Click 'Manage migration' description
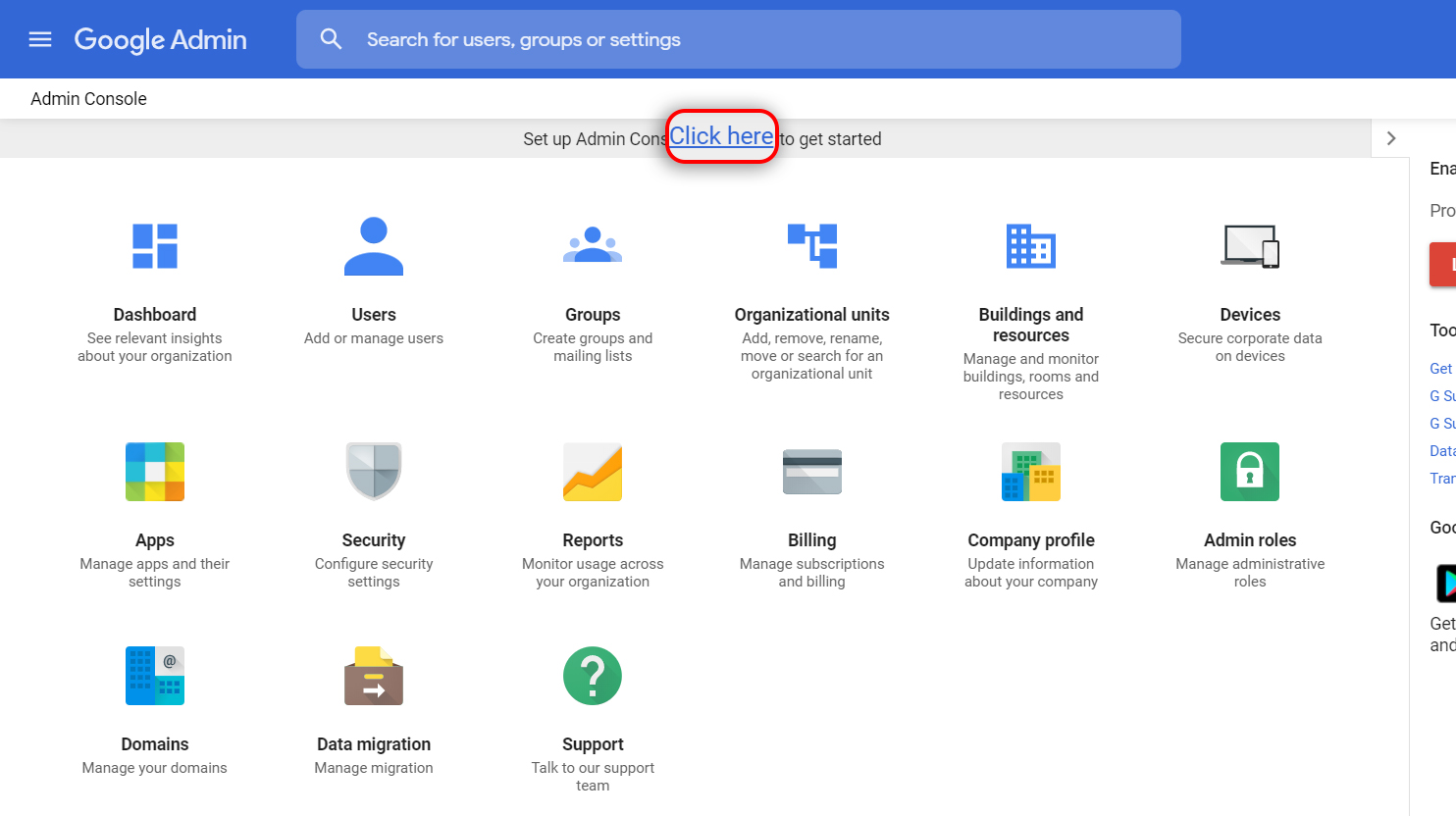The image size is (1456, 816). [374, 768]
